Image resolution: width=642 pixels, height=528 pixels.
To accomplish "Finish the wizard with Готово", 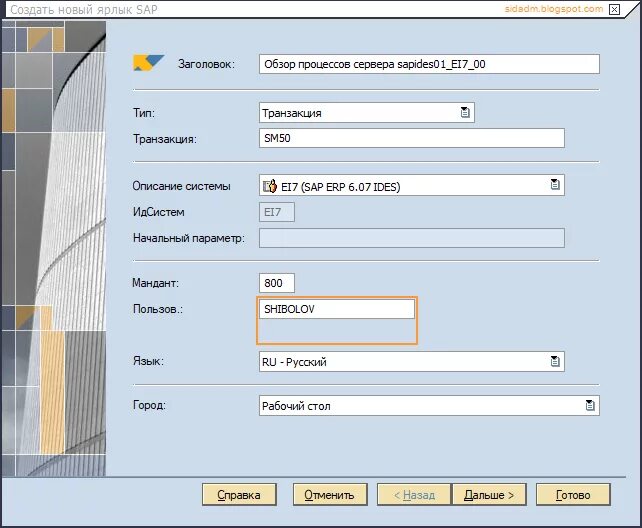I will (x=573, y=494).
